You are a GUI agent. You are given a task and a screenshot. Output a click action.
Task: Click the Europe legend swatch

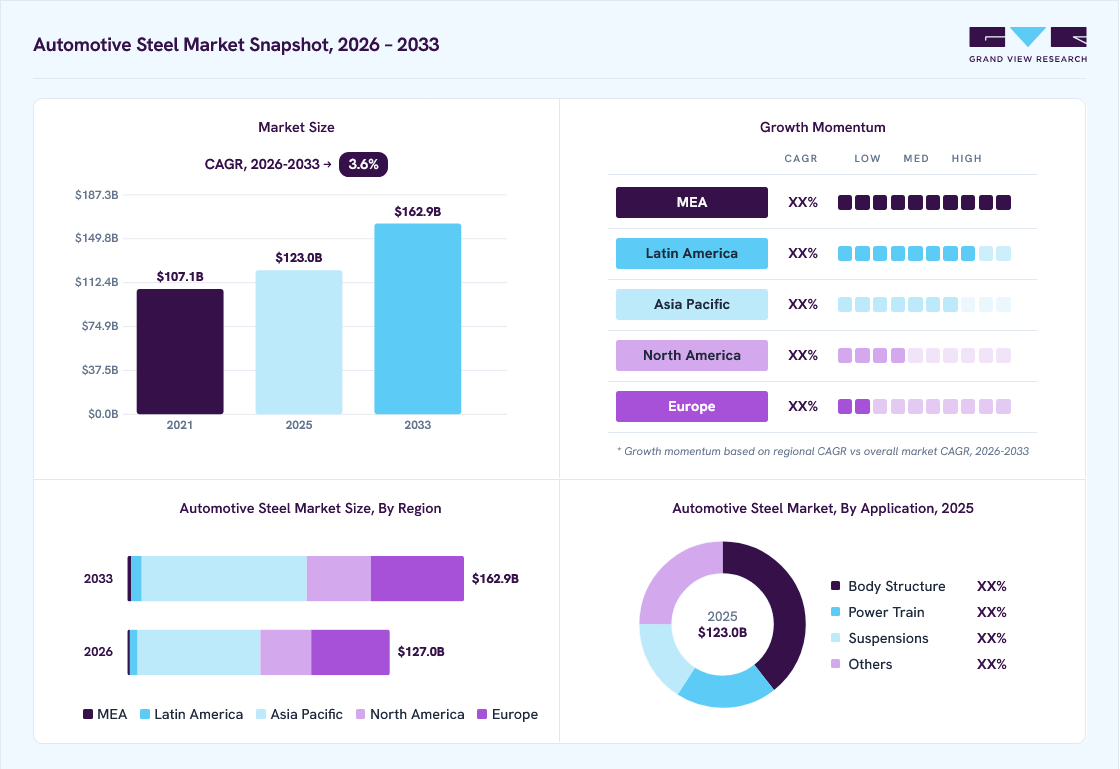point(482,714)
